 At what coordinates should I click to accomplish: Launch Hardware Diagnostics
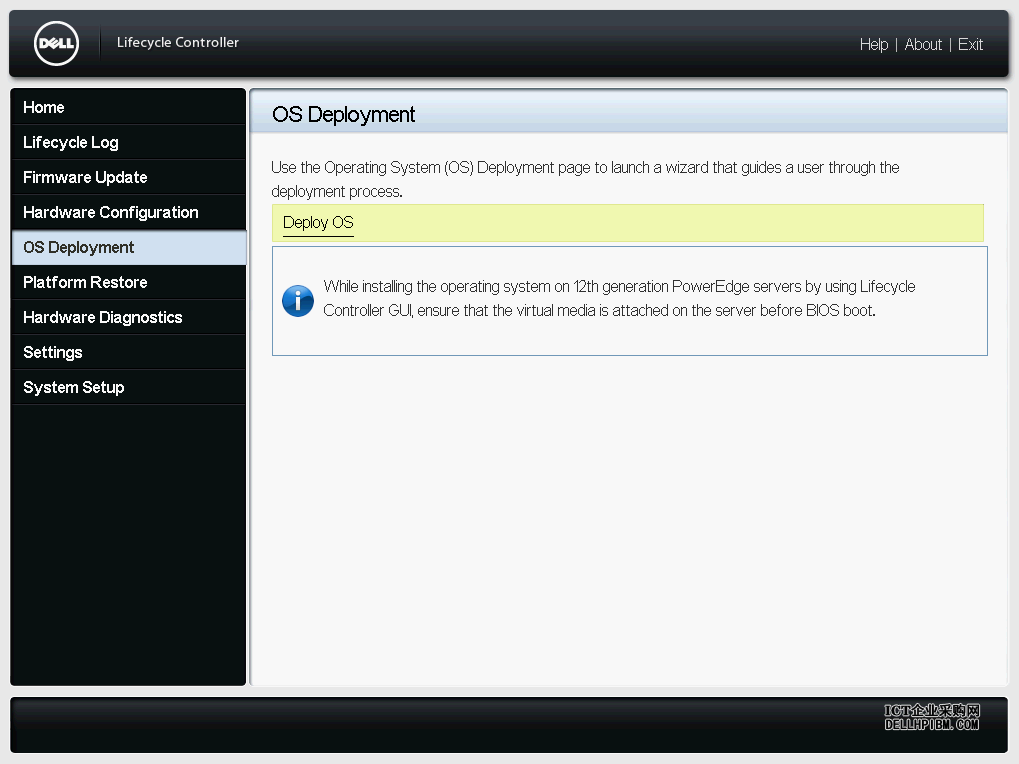tap(128, 318)
